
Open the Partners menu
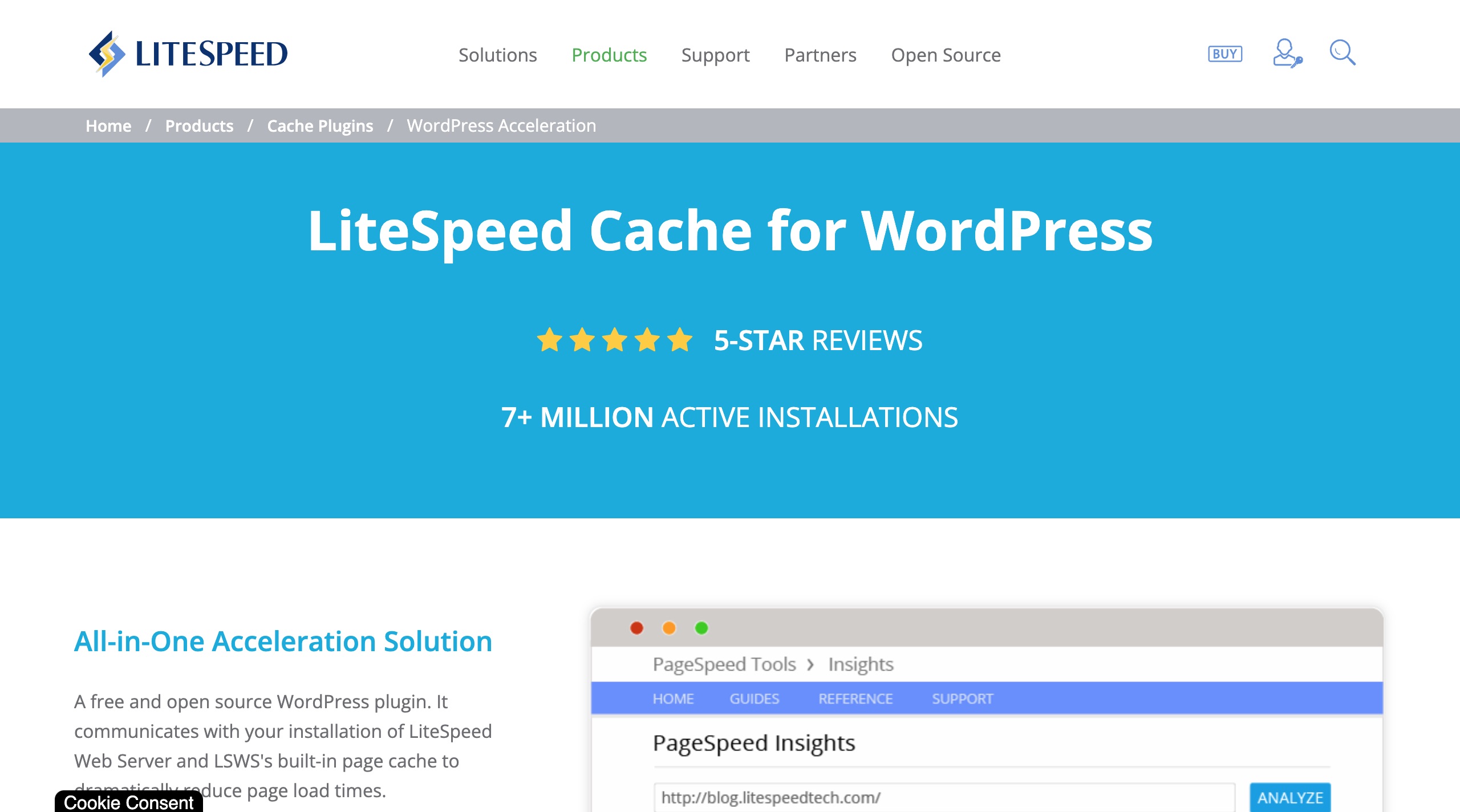click(x=820, y=55)
